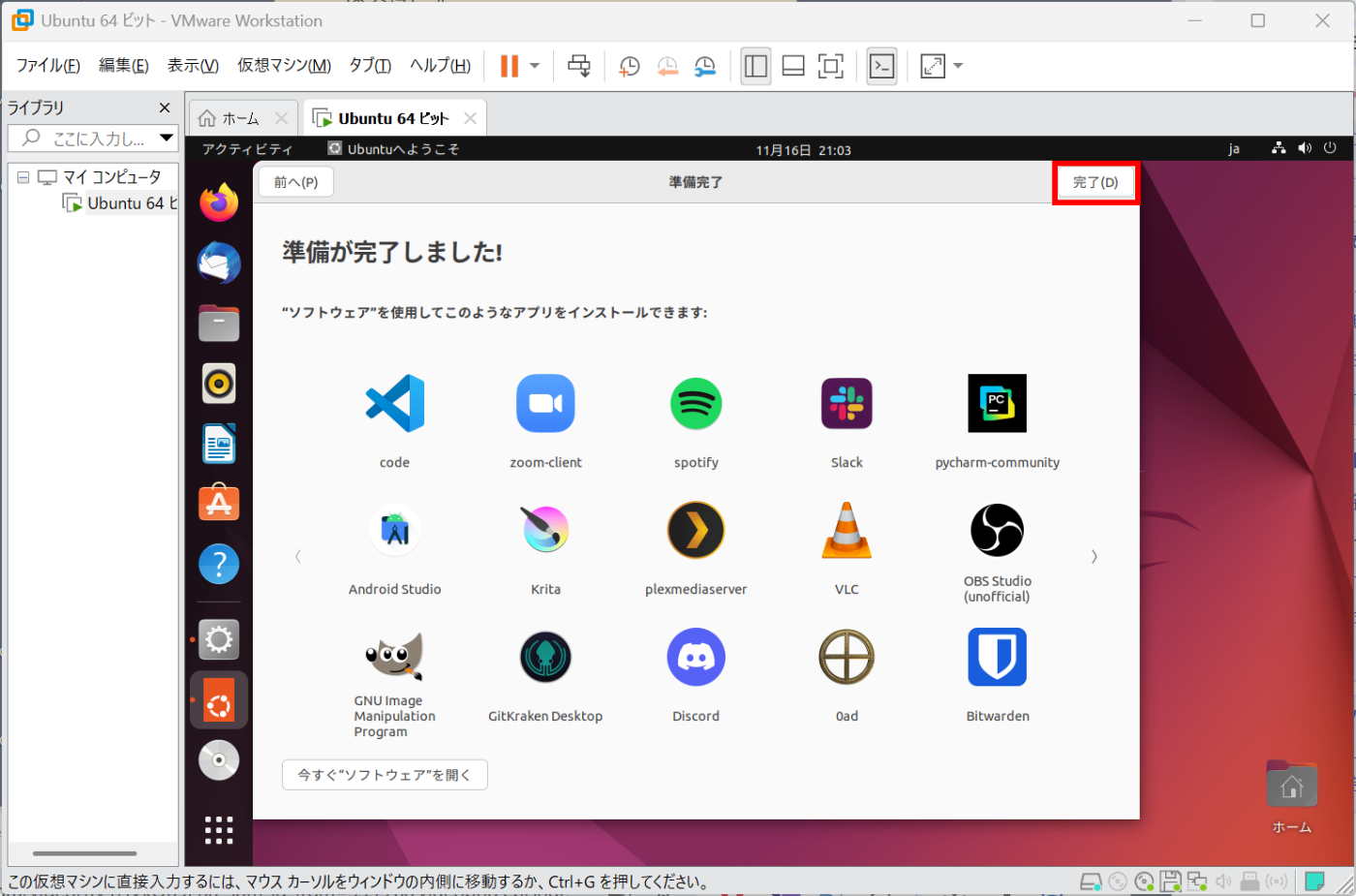Viewport: 1356px width, 896px height.
Task: Open Firefox from the Ubuntu dock
Action: (x=219, y=202)
